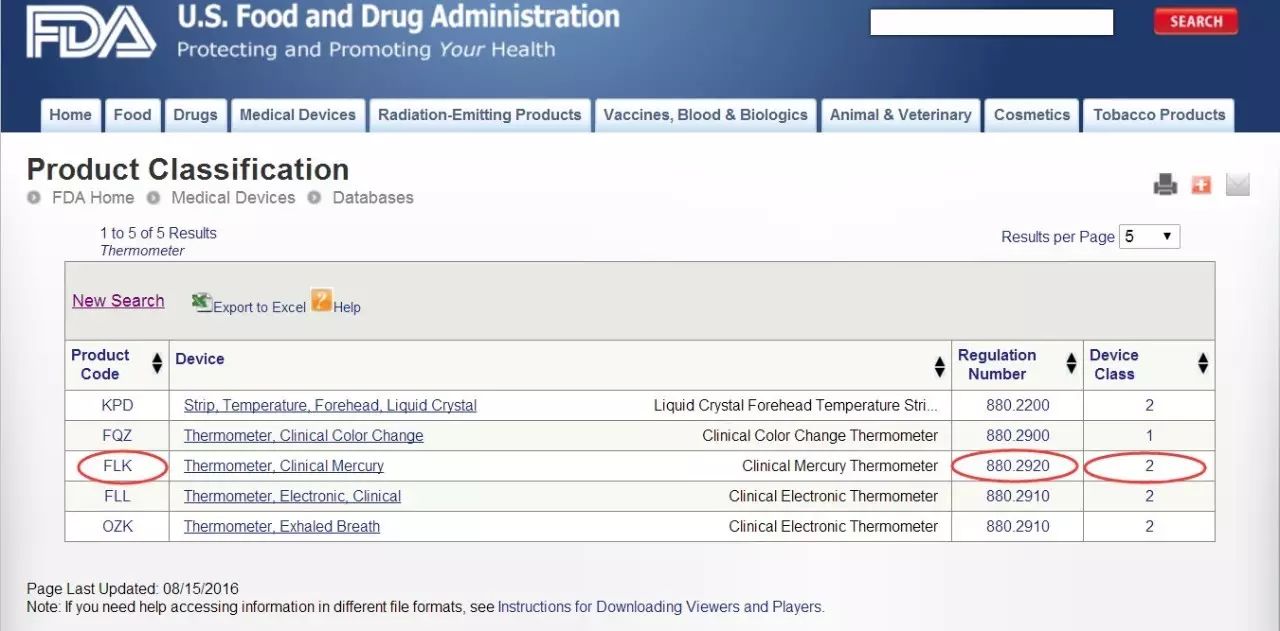Click product code KPD cell
The image size is (1280, 631).
click(117, 406)
